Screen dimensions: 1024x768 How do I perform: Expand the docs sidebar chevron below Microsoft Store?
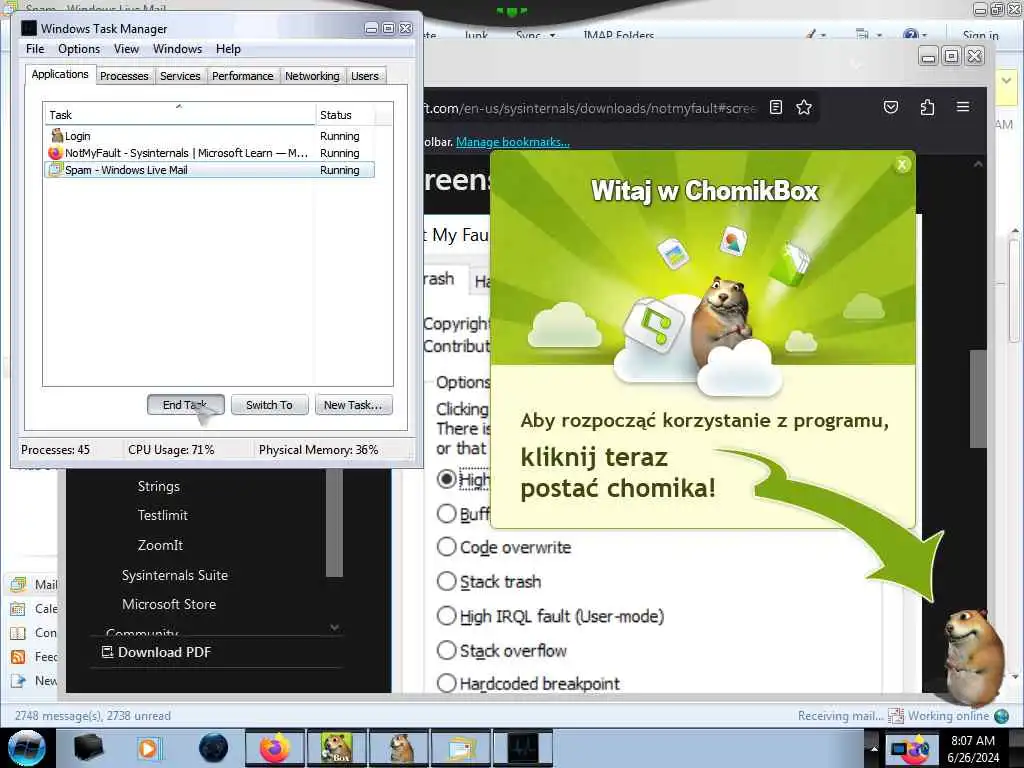tap(334, 627)
